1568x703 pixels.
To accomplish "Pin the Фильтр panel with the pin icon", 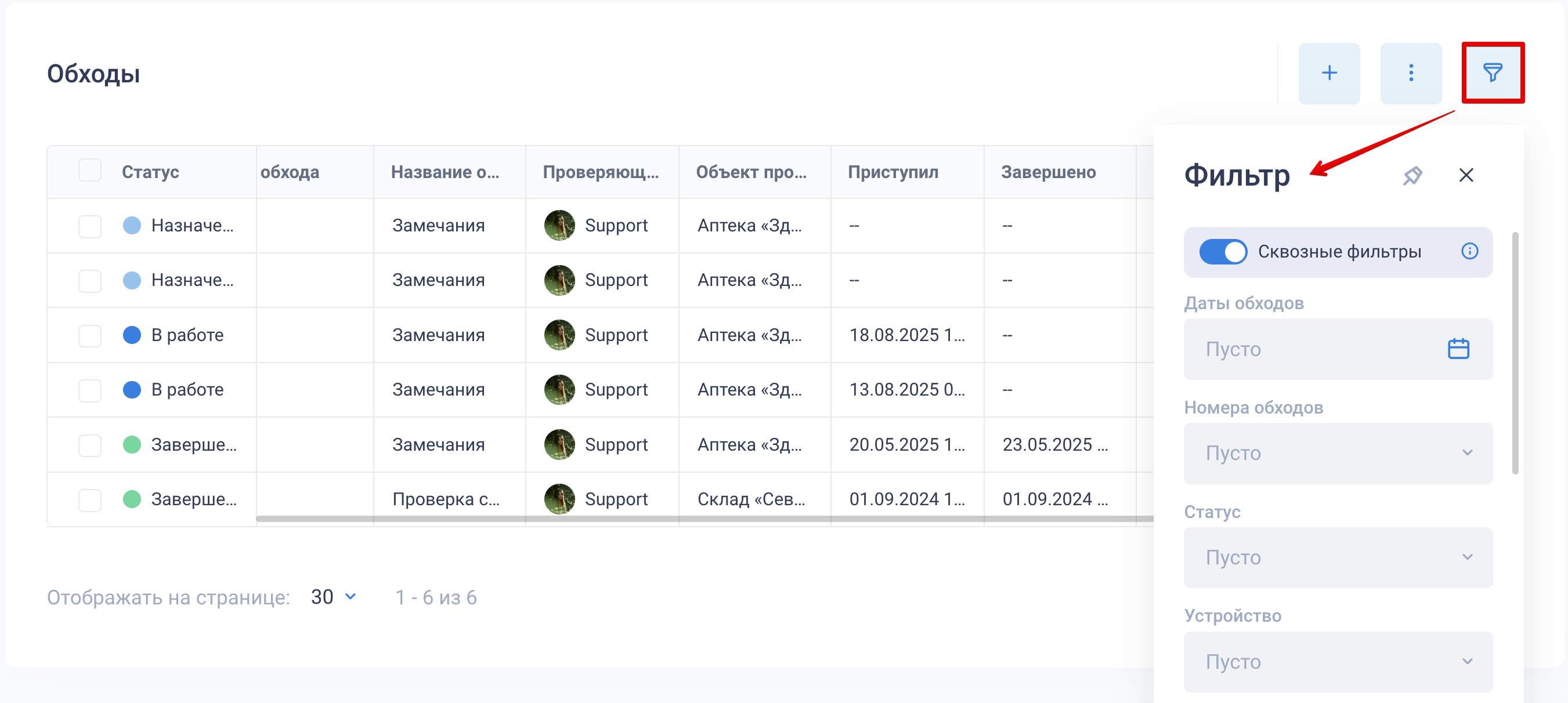I will click(1412, 175).
